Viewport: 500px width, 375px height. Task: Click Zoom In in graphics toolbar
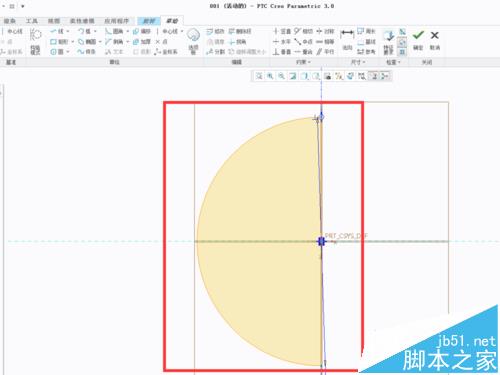tap(270, 76)
